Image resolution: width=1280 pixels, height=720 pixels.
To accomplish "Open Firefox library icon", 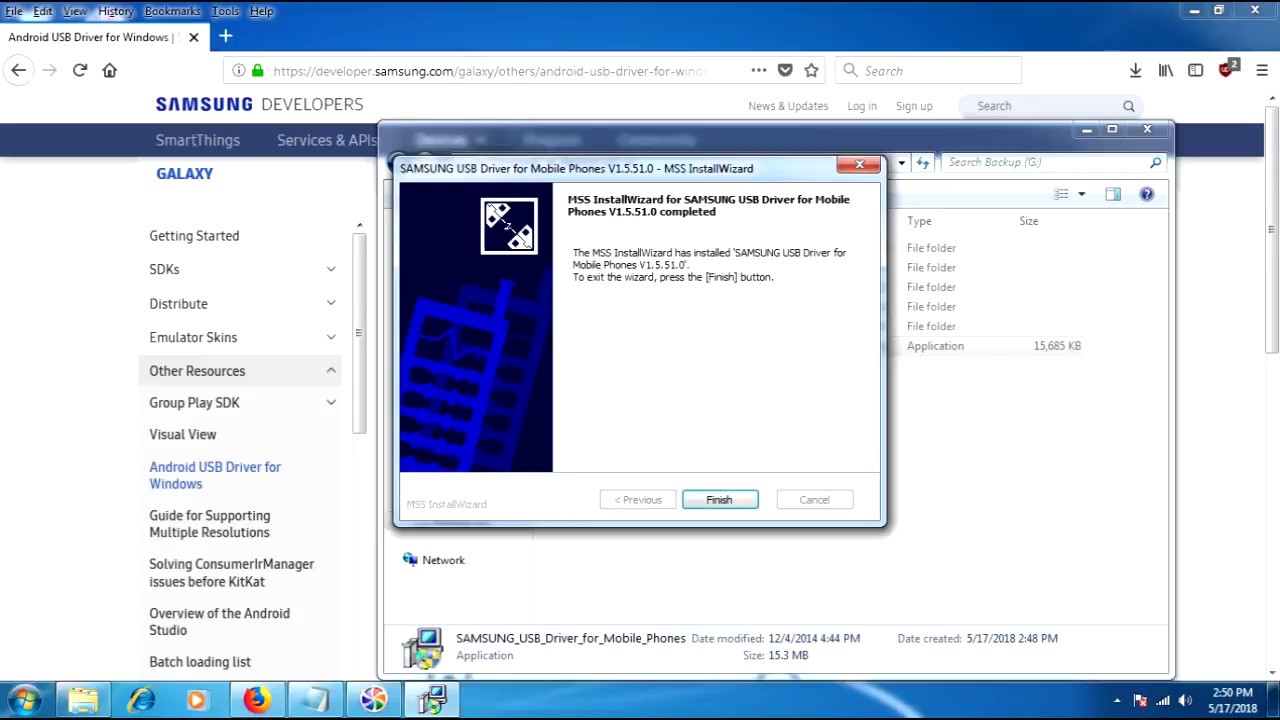I will 1166,70.
